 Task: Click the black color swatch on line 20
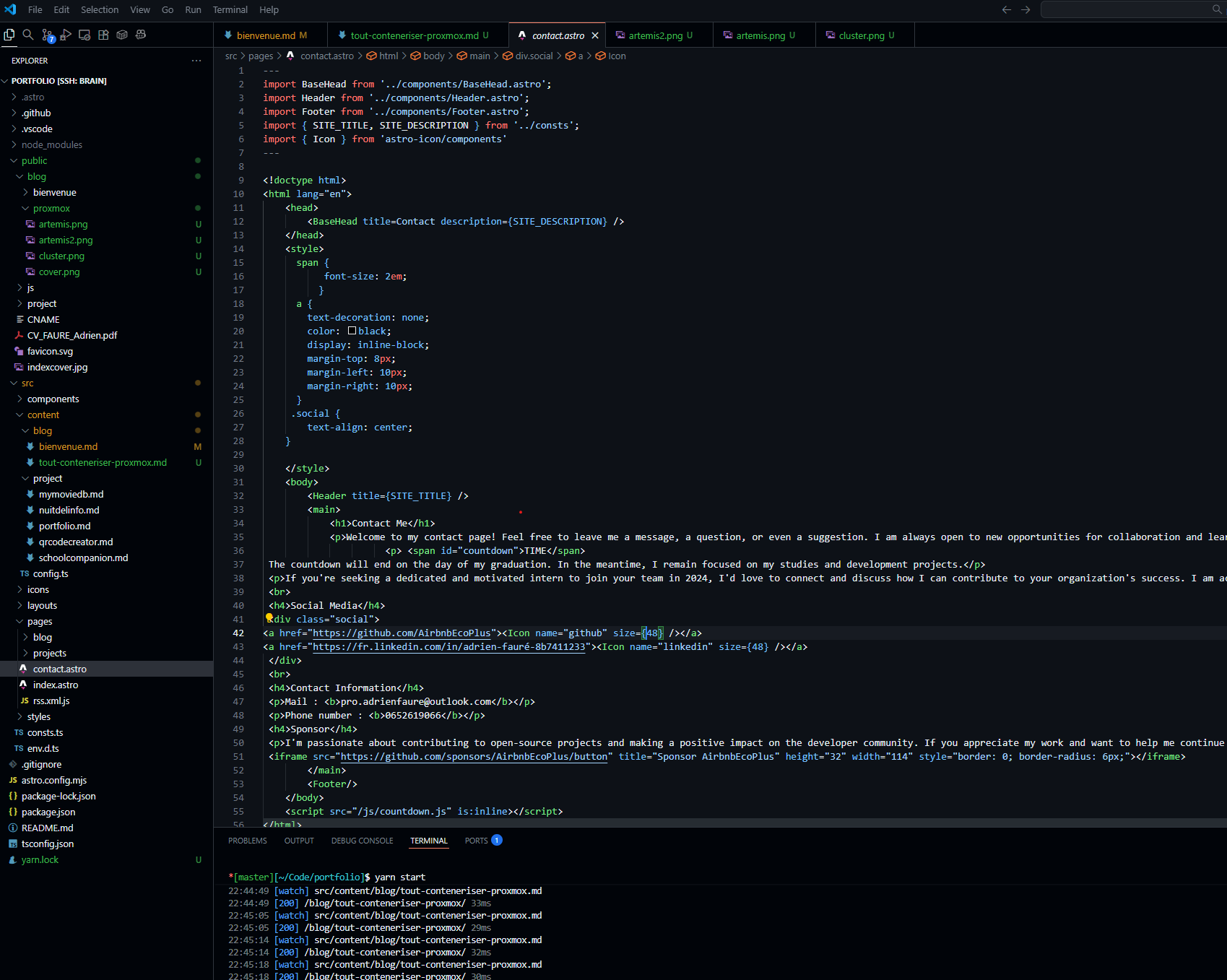tap(352, 331)
